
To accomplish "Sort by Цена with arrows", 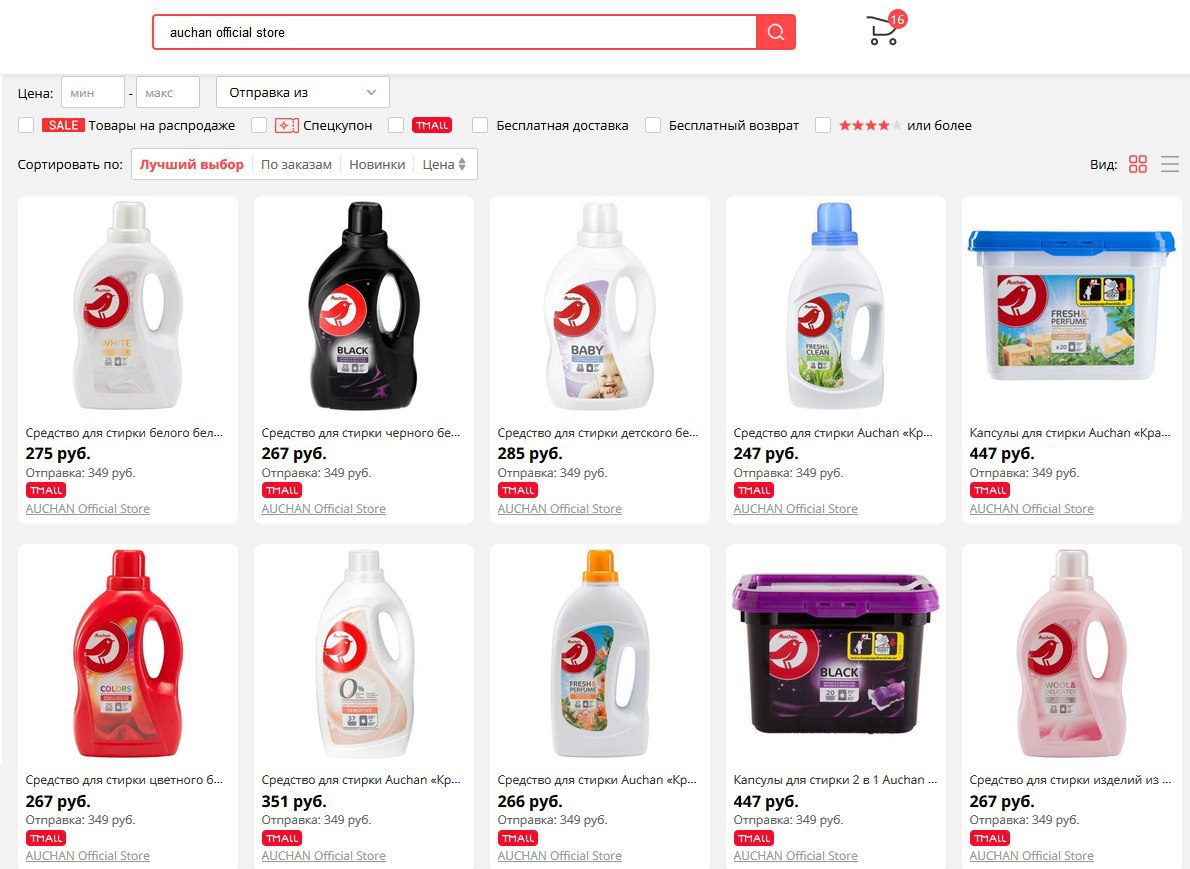I will (444, 165).
